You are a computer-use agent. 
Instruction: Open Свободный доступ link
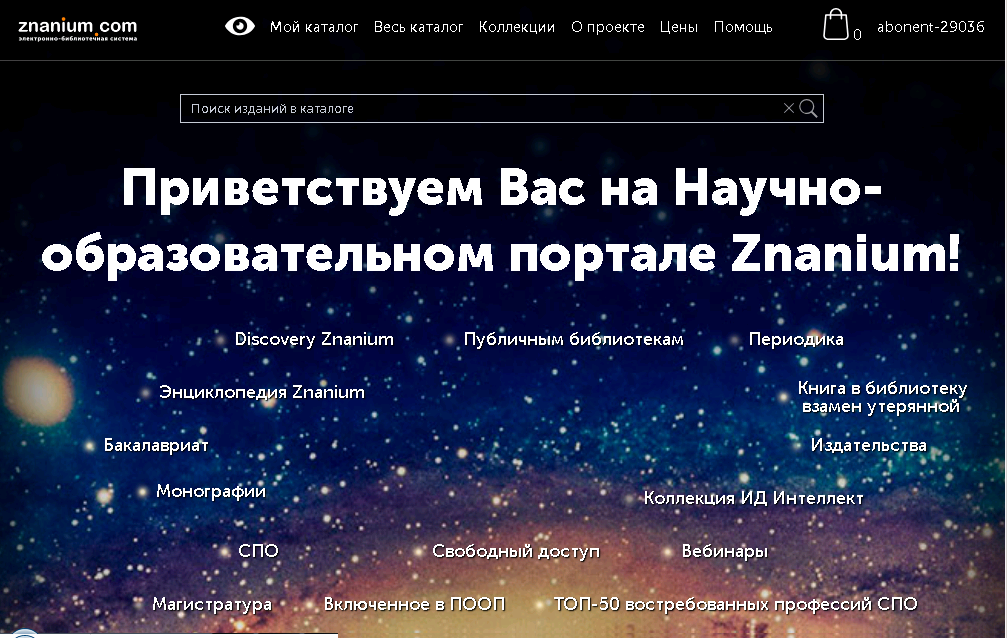click(516, 551)
